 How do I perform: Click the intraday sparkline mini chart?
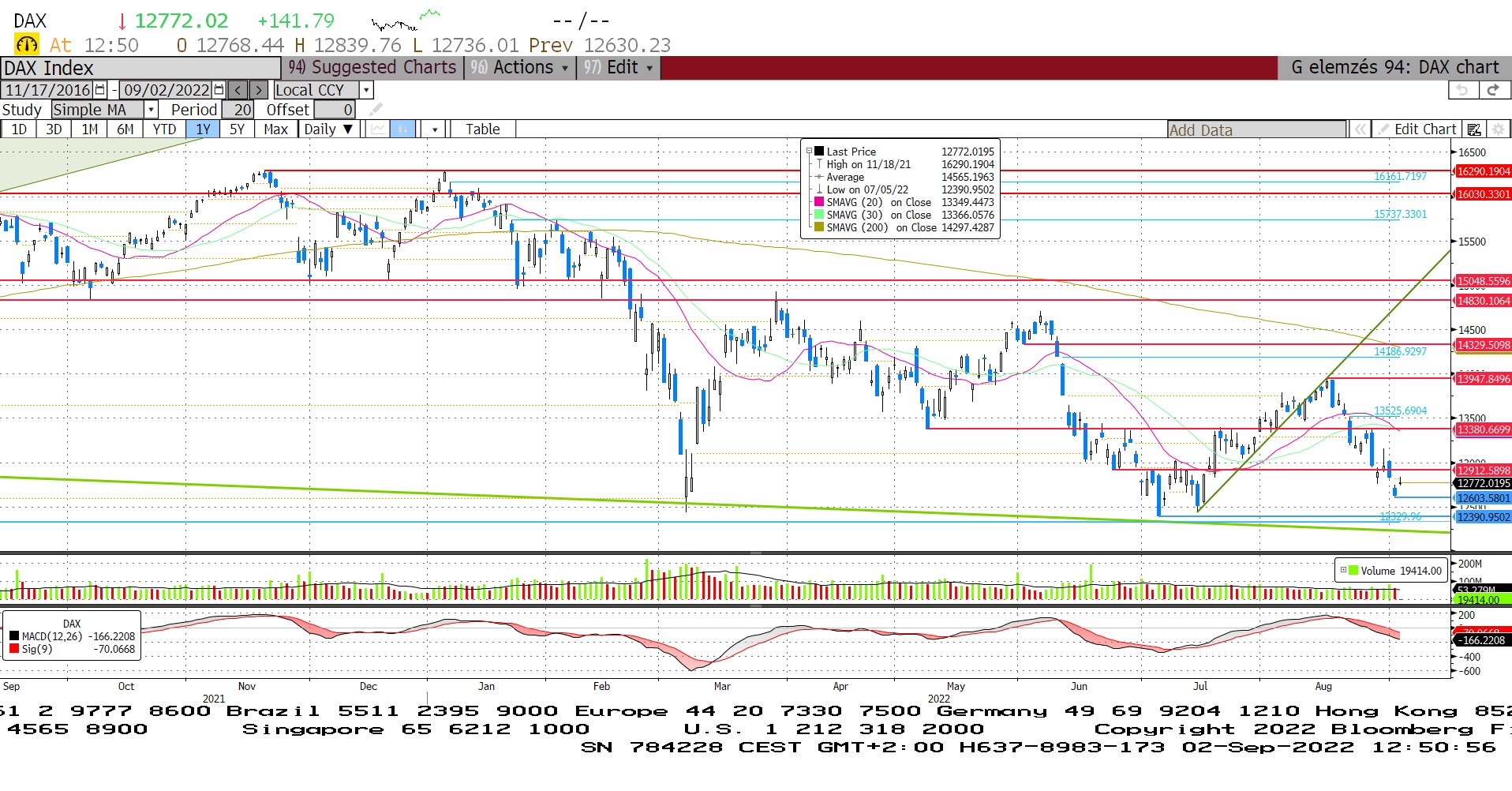coord(406,20)
